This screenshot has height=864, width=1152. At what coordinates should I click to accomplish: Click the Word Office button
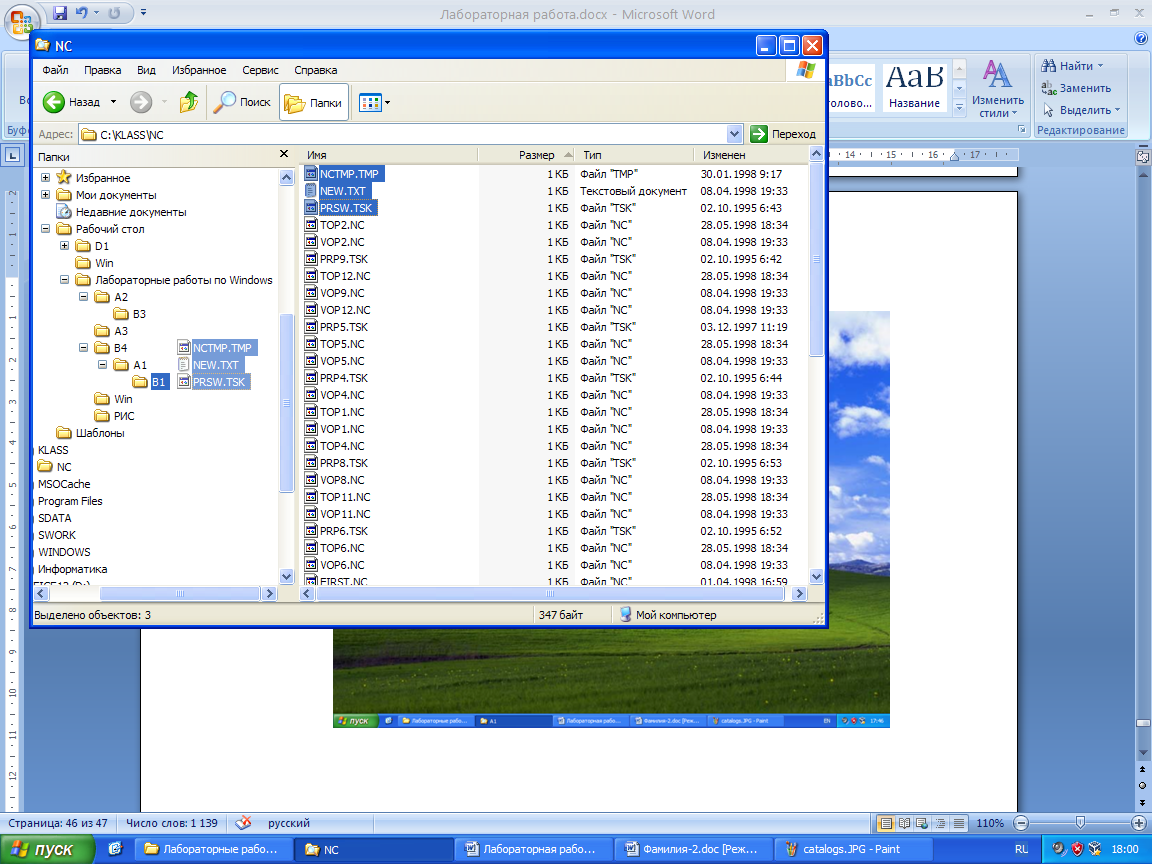(21, 21)
